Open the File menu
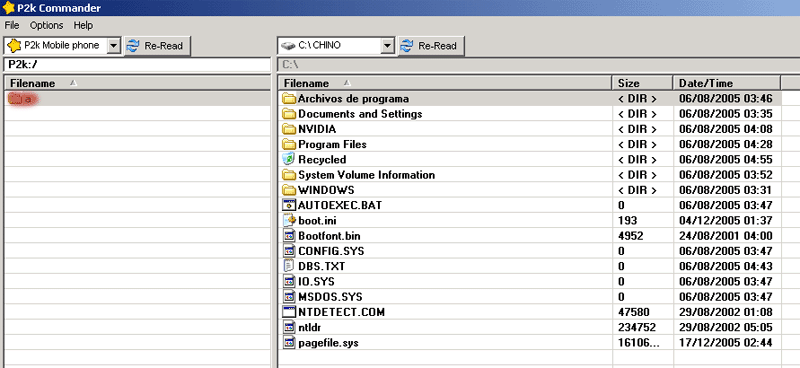The height and width of the screenshot is (368, 800). (11, 25)
